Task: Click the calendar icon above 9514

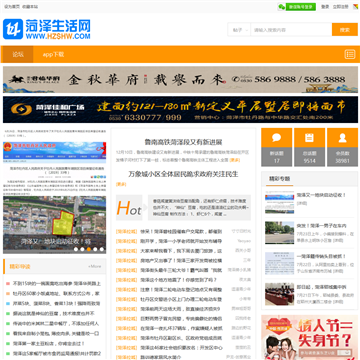Action: (309, 138)
